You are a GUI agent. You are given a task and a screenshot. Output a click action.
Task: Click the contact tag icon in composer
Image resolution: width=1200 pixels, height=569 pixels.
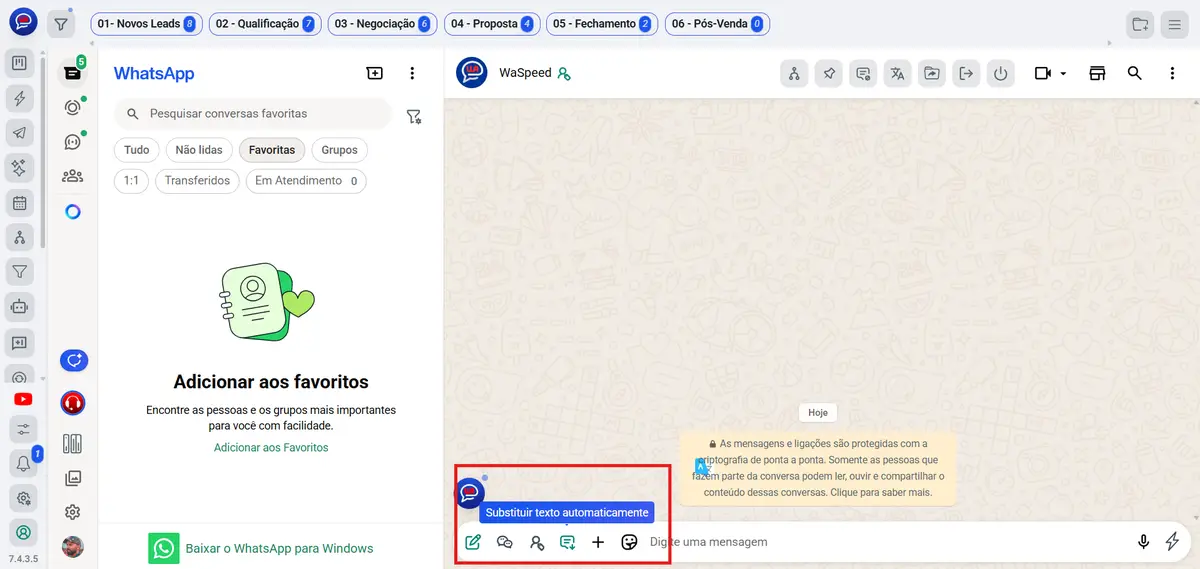pyautogui.click(x=537, y=542)
